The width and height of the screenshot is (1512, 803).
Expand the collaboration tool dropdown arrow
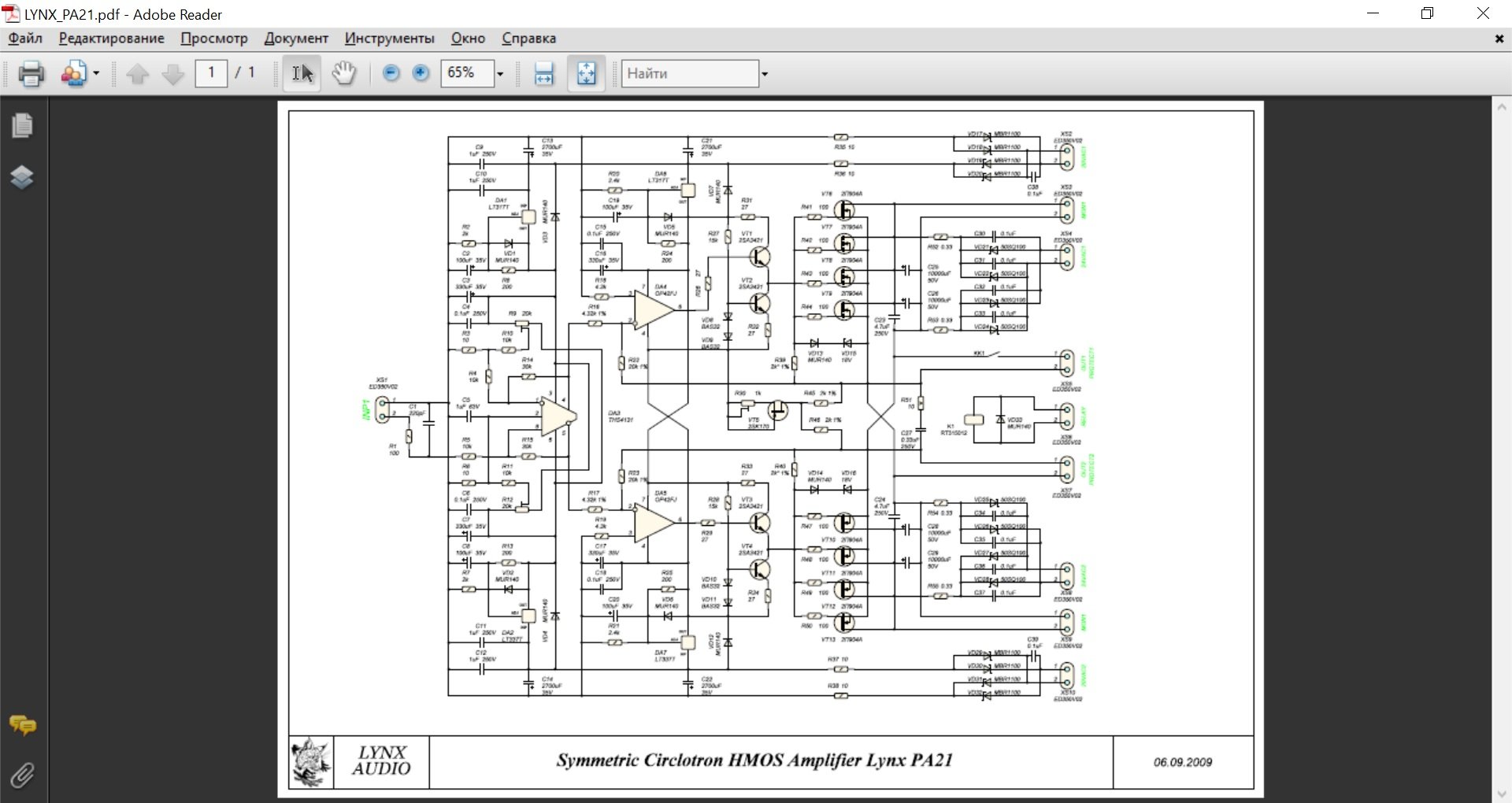click(x=96, y=74)
